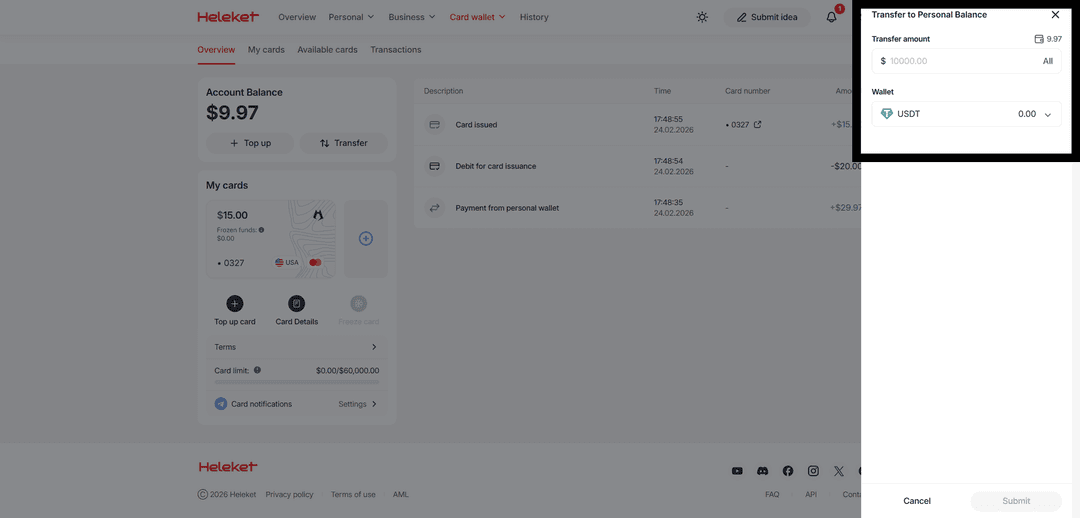This screenshot has height=518, width=1080.
Task: Expand the USDT wallet dropdown
Action: 1047,115
